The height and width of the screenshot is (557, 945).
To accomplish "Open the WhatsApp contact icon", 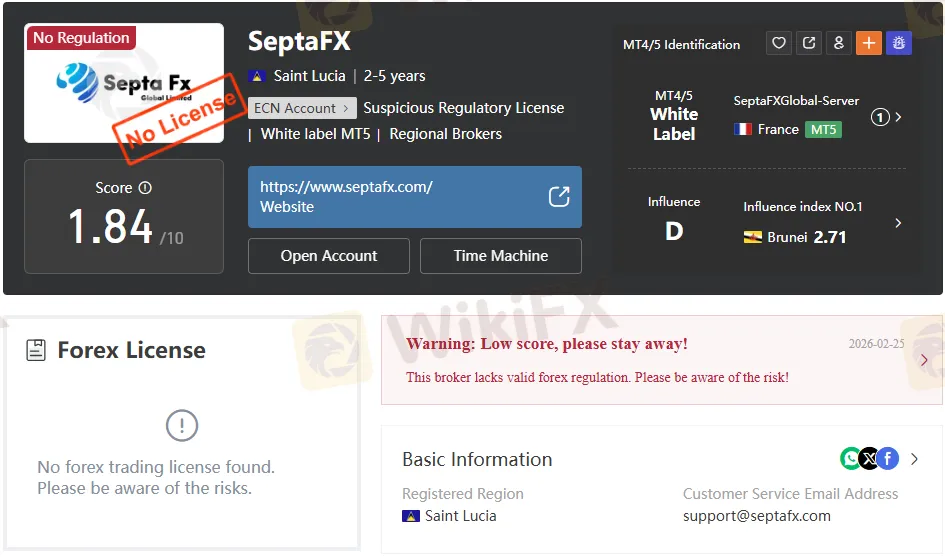I will [850, 459].
